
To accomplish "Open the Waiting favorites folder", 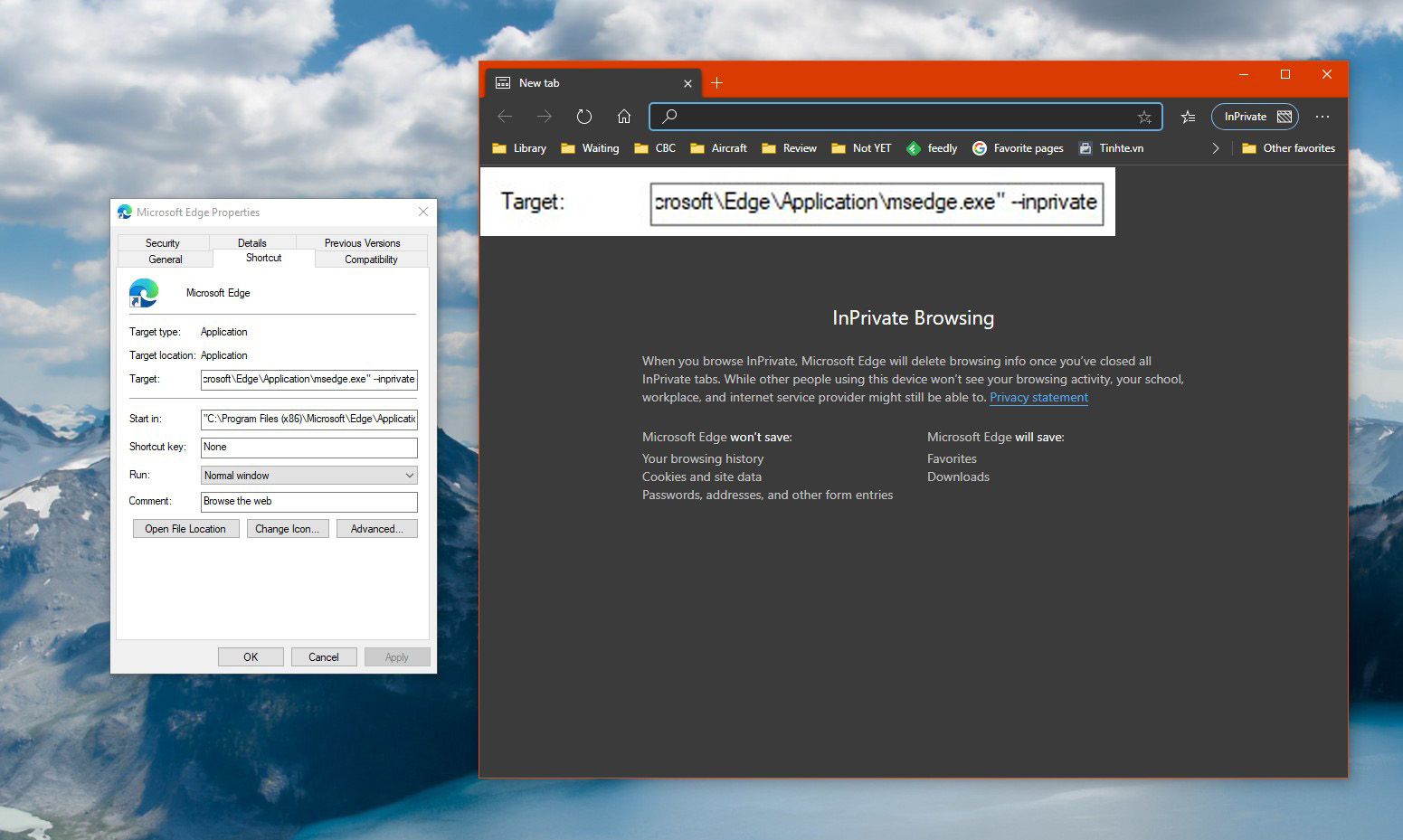I will pos(590,148).
